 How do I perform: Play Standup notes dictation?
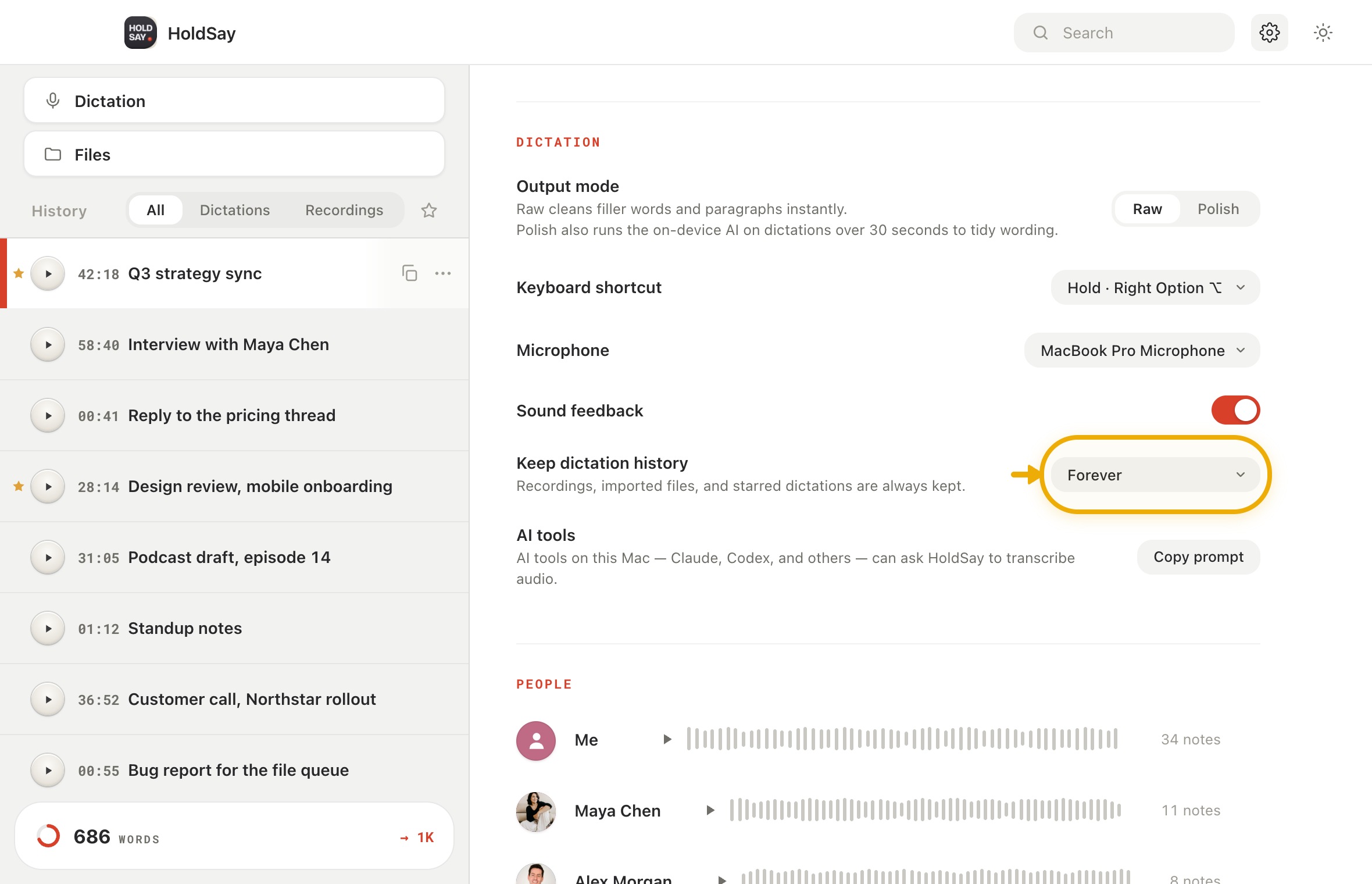[48, 628]
